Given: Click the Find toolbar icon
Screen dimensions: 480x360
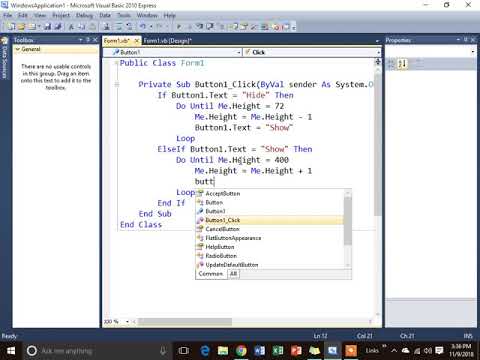Looking at the screenshot, I should click(x=107, y=27).
